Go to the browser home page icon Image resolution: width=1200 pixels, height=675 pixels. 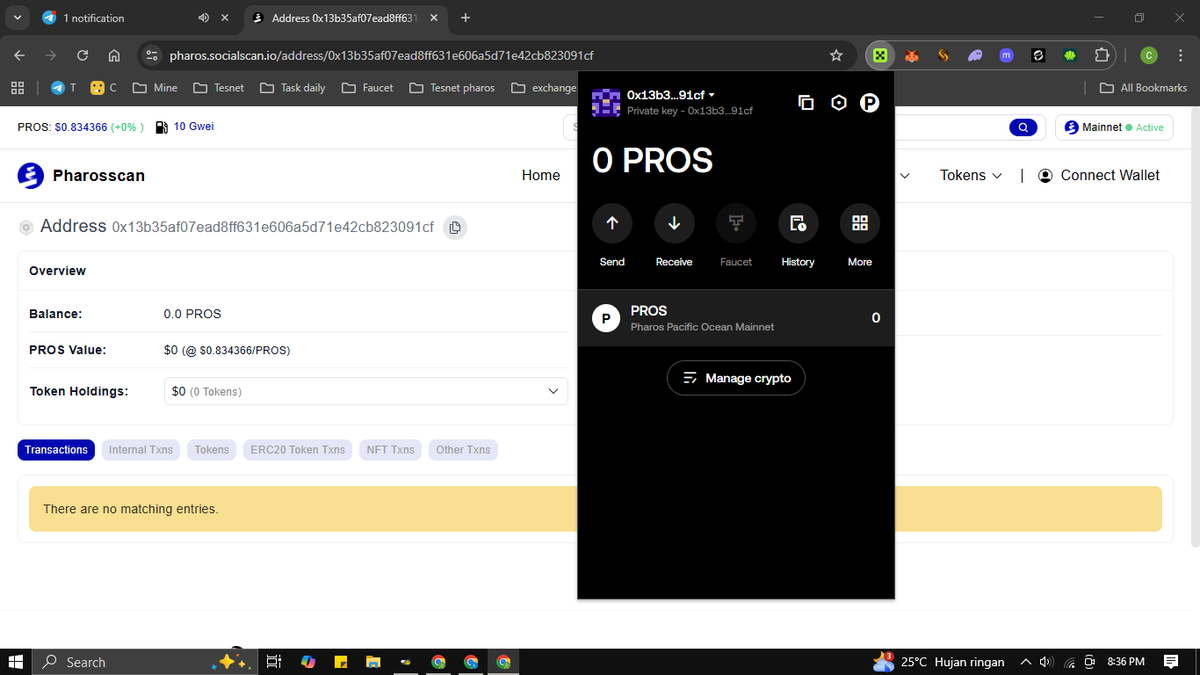click(114, 56)
